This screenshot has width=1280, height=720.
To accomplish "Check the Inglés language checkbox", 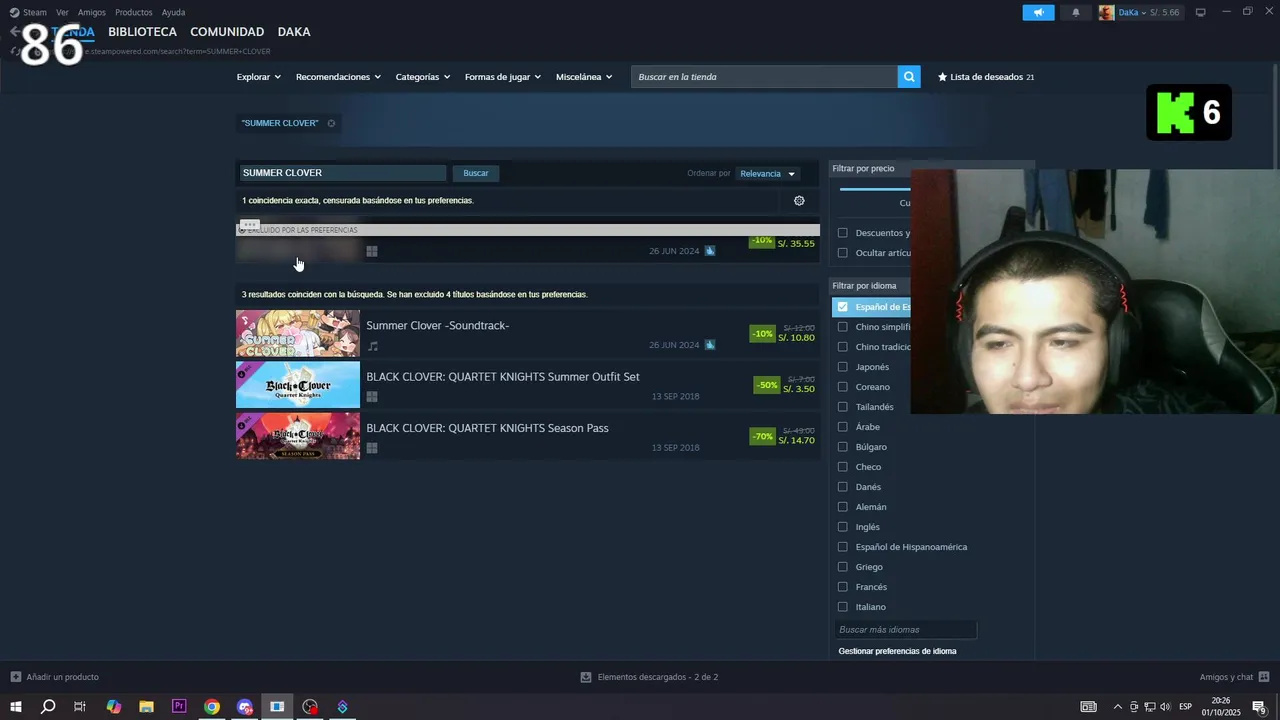I will [843, 527].
